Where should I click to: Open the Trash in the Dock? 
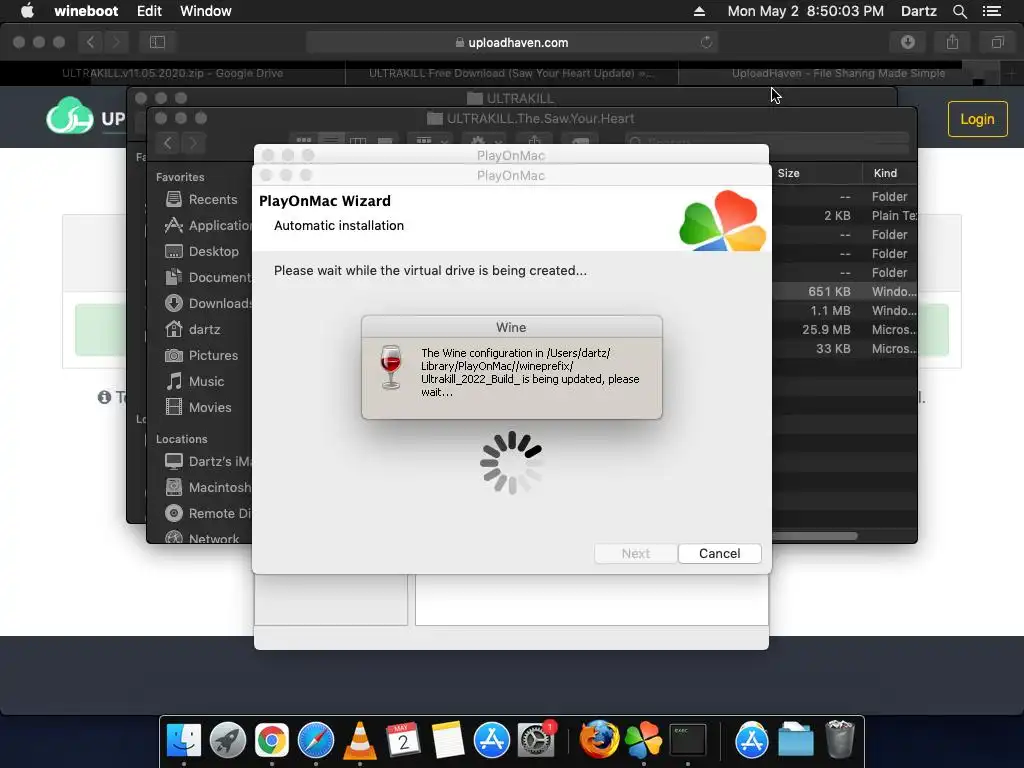pyautogui.click(x=840, y=741)
